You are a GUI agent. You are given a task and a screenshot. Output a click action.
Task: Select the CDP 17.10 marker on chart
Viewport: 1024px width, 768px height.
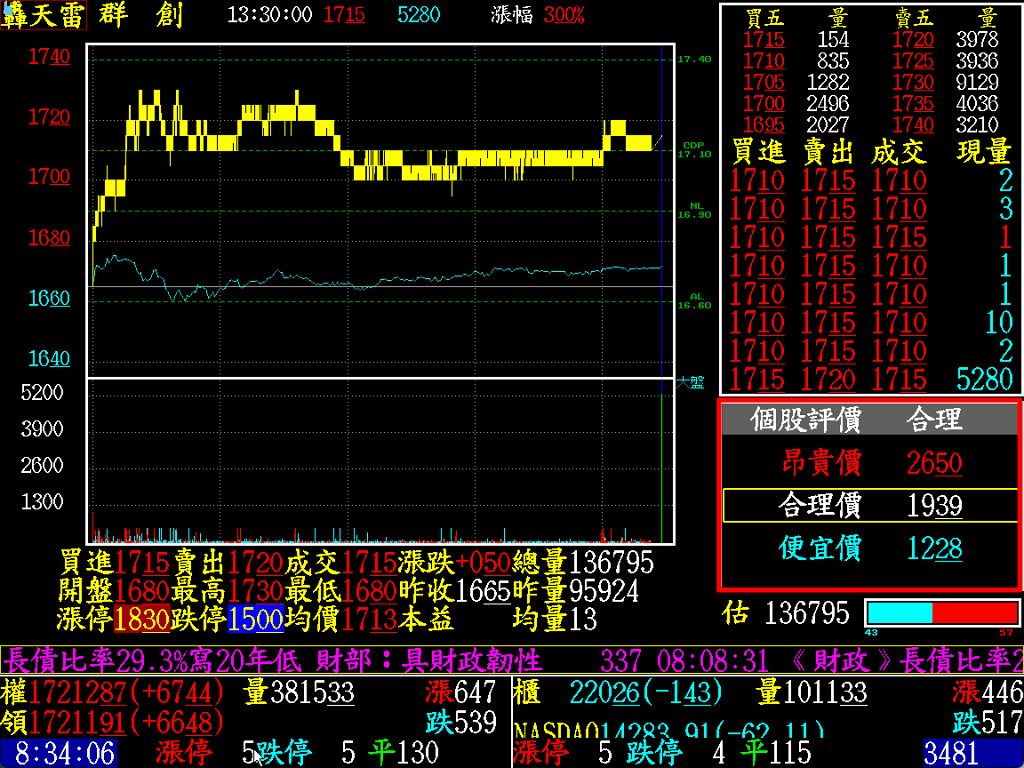pyautogui.click(x=695, y=150)
